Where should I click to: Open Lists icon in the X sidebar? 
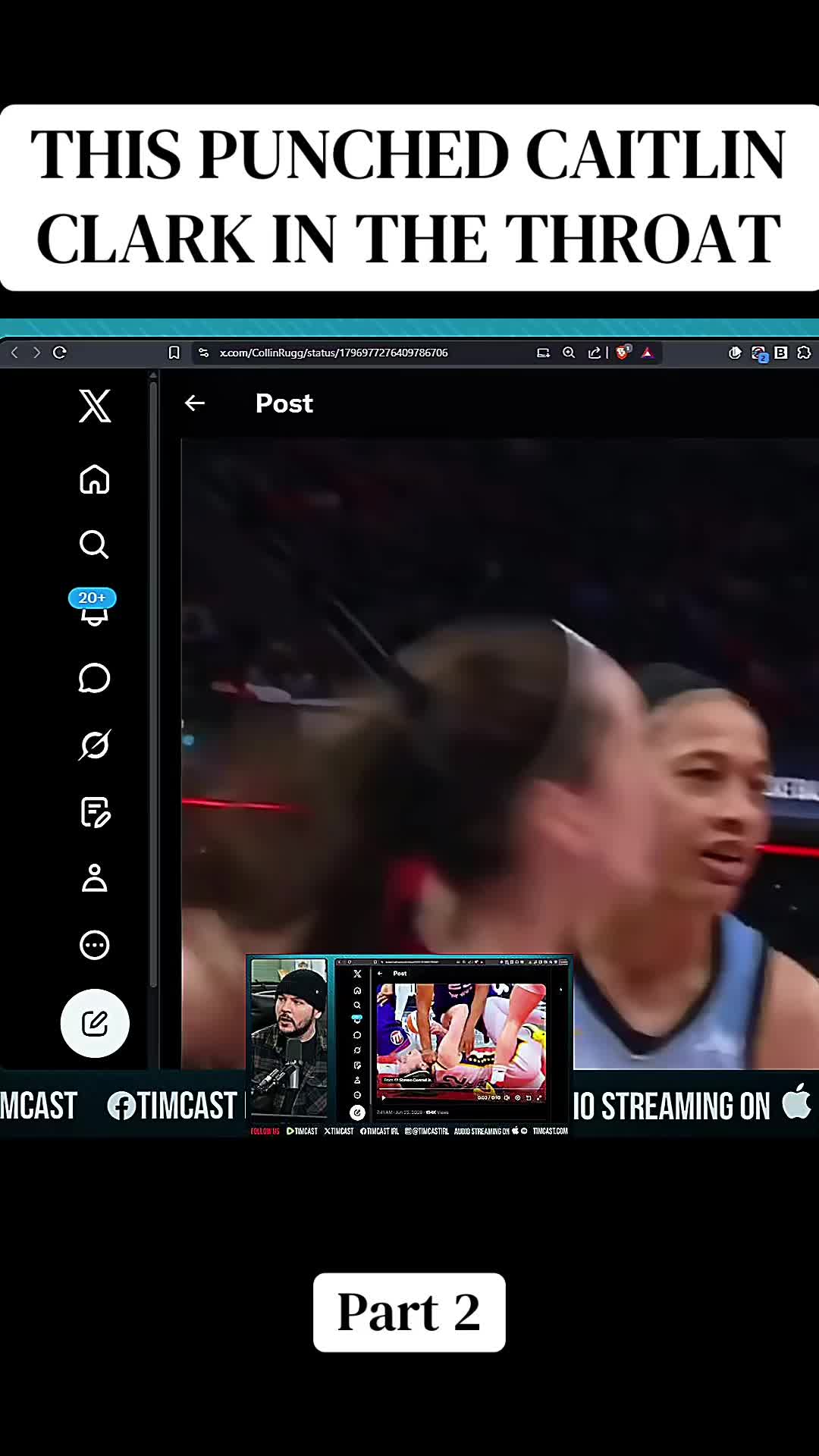click(96, 812)
